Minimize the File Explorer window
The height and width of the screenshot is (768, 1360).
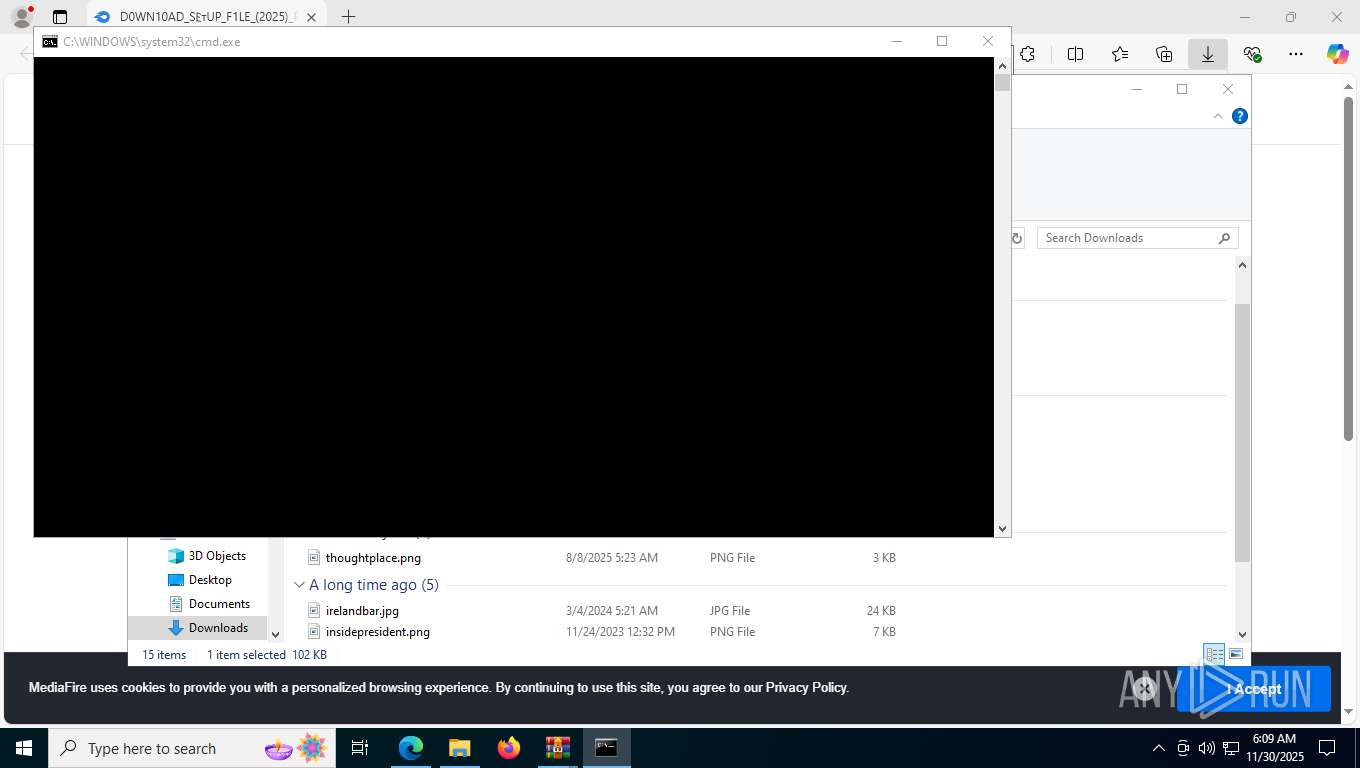click(x=1136, y=89)
